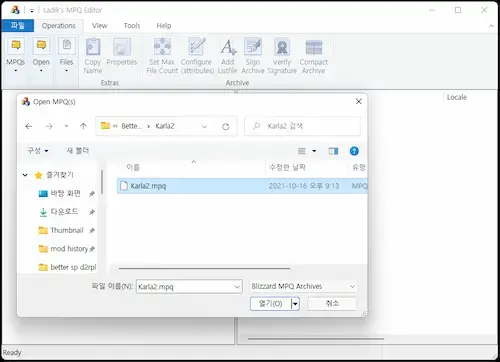The image size is (500, 362).
Task: Expand the address bar history dropdown
Action: [x=204, y=126]
